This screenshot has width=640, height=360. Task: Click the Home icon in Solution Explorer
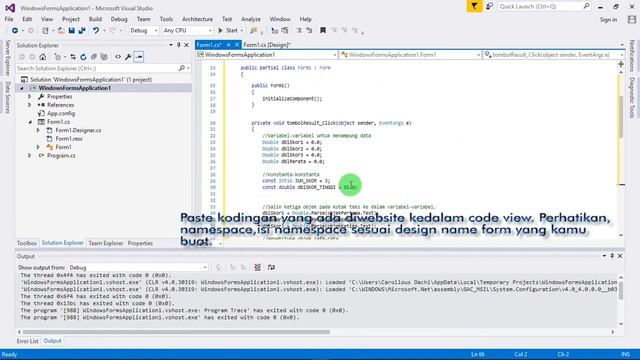(x=42, y=57)
